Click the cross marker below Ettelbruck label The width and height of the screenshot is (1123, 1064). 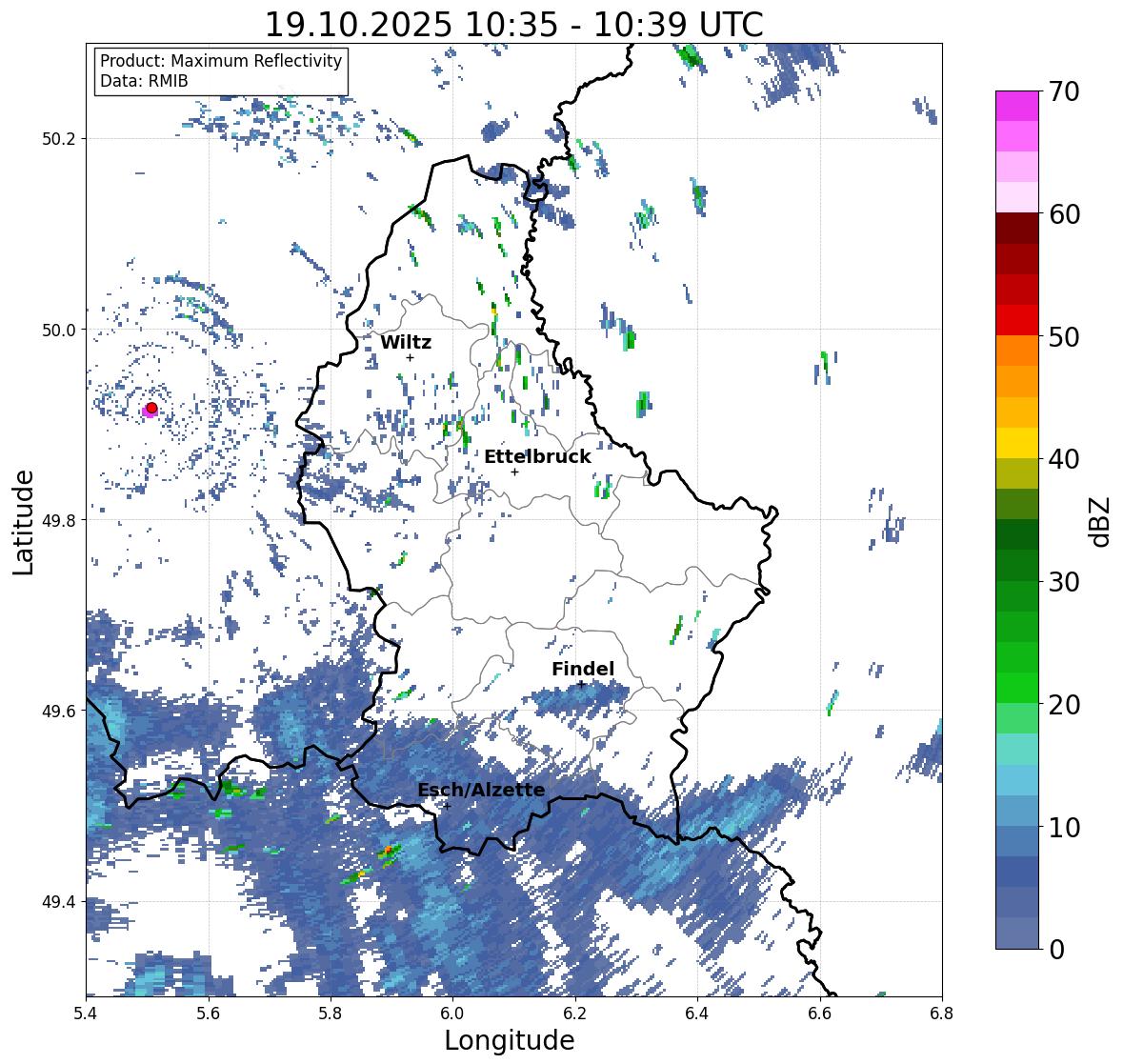point(514,472)
